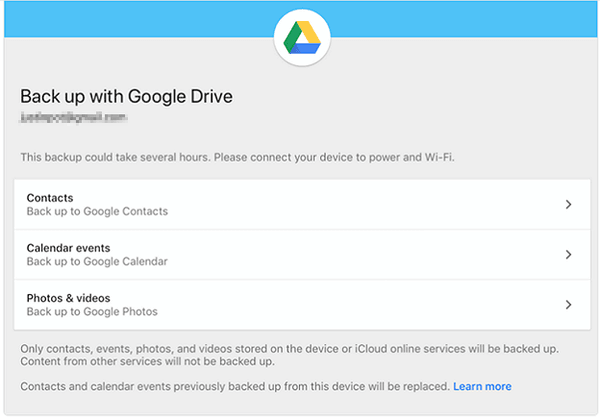Click the 'Back up to Google Photos' subtitle
Screen dimensions: 600x419
92,312
